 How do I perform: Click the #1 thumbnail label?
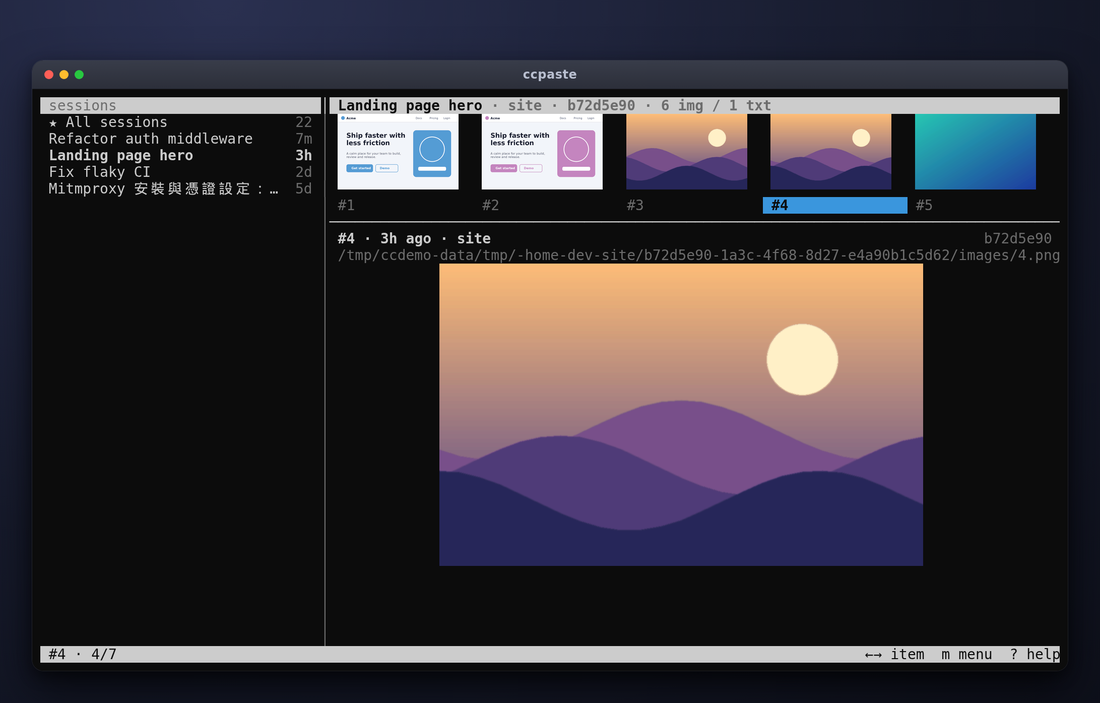pyautogui.click(x=346, y=206)
